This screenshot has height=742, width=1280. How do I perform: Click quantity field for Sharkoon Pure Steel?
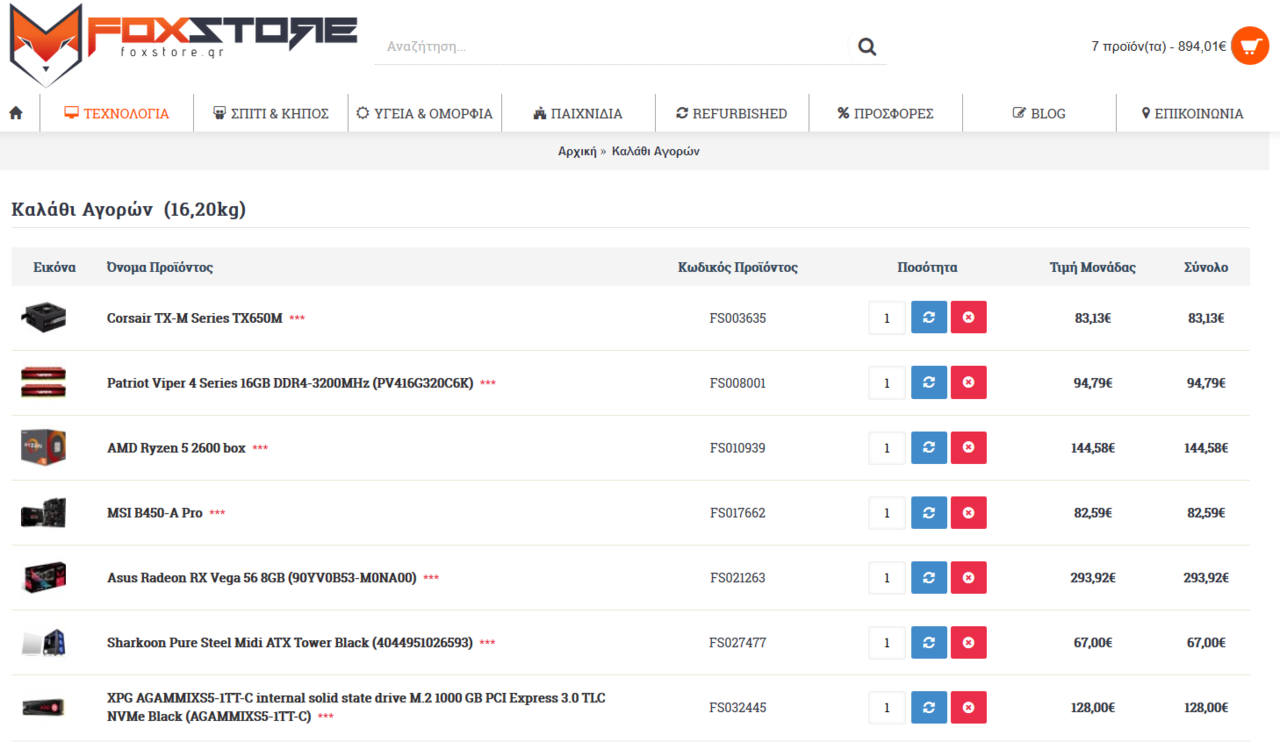(x=887, y=643)
